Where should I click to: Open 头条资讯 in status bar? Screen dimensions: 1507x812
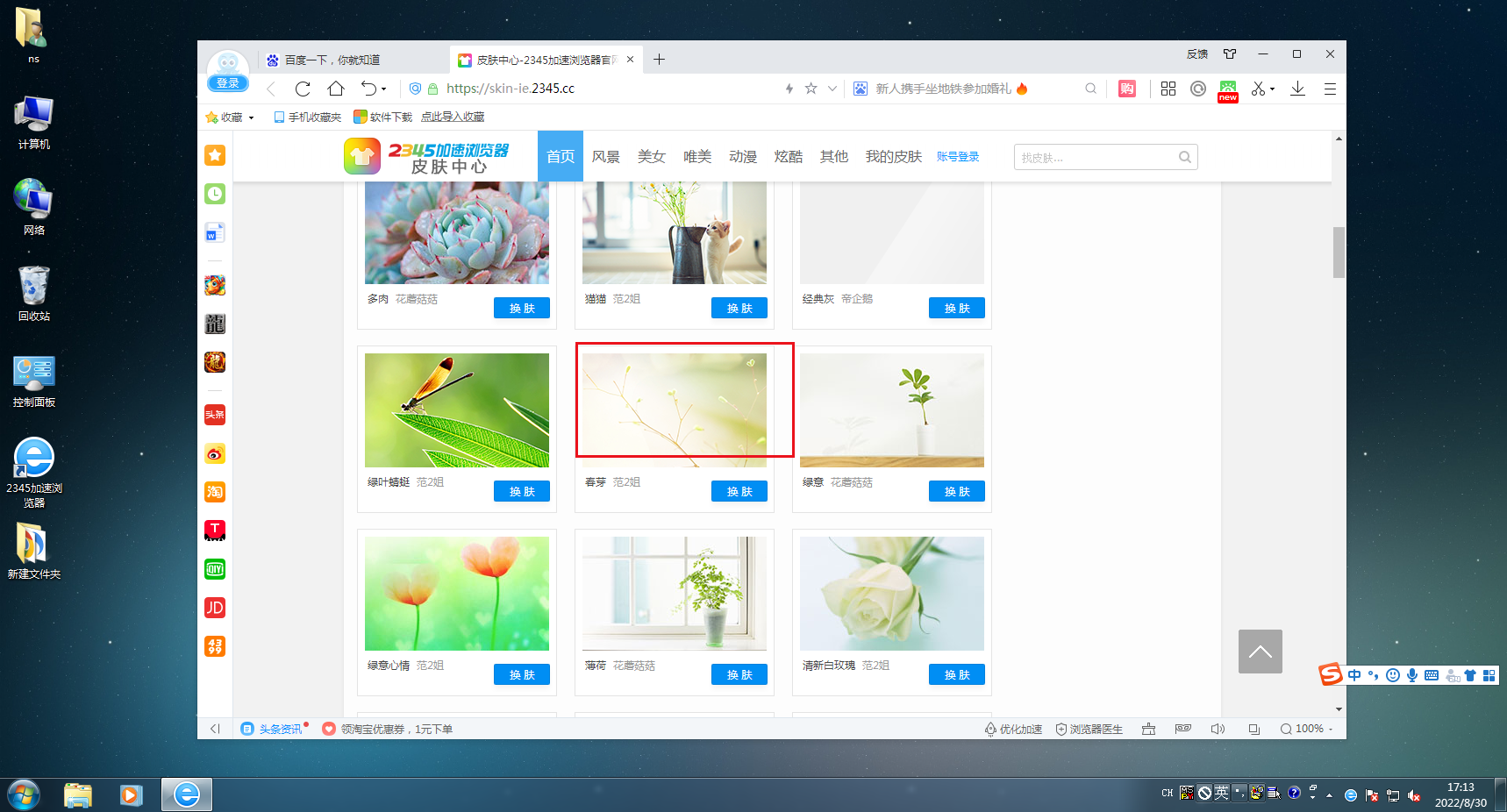click(273, 729)
